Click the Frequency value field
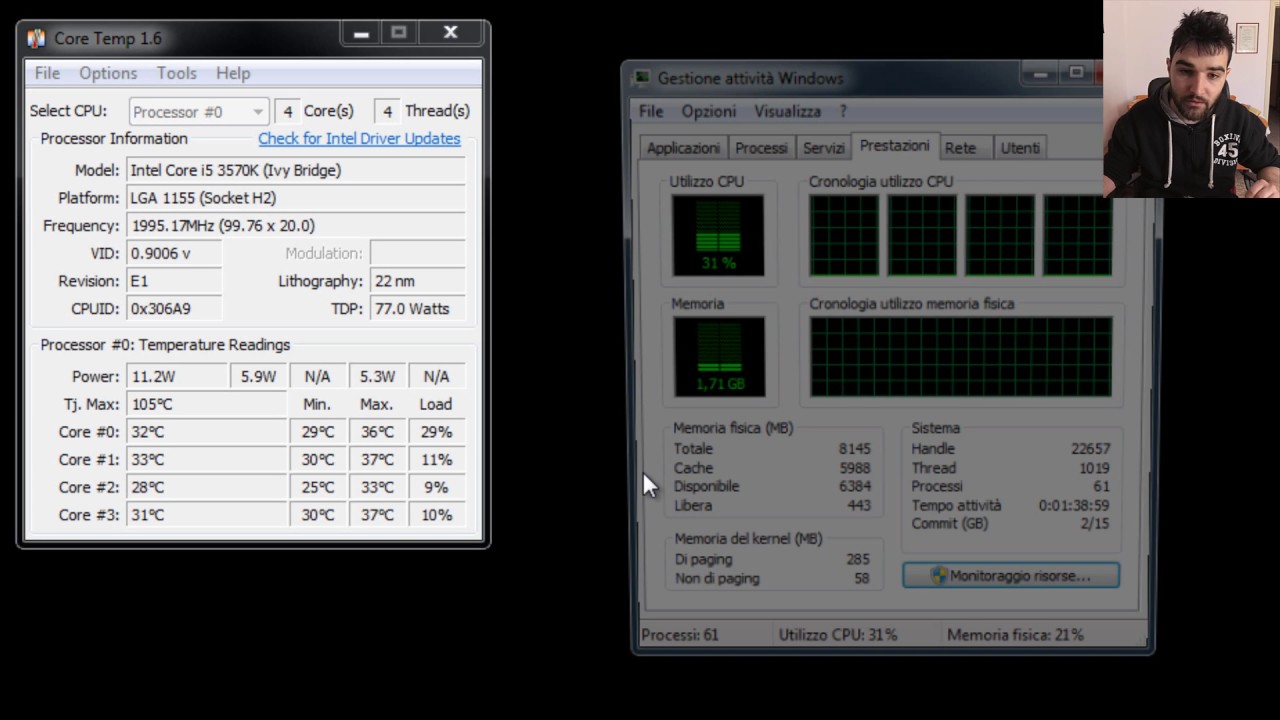 pyautogui.click(x=296, y=226)
